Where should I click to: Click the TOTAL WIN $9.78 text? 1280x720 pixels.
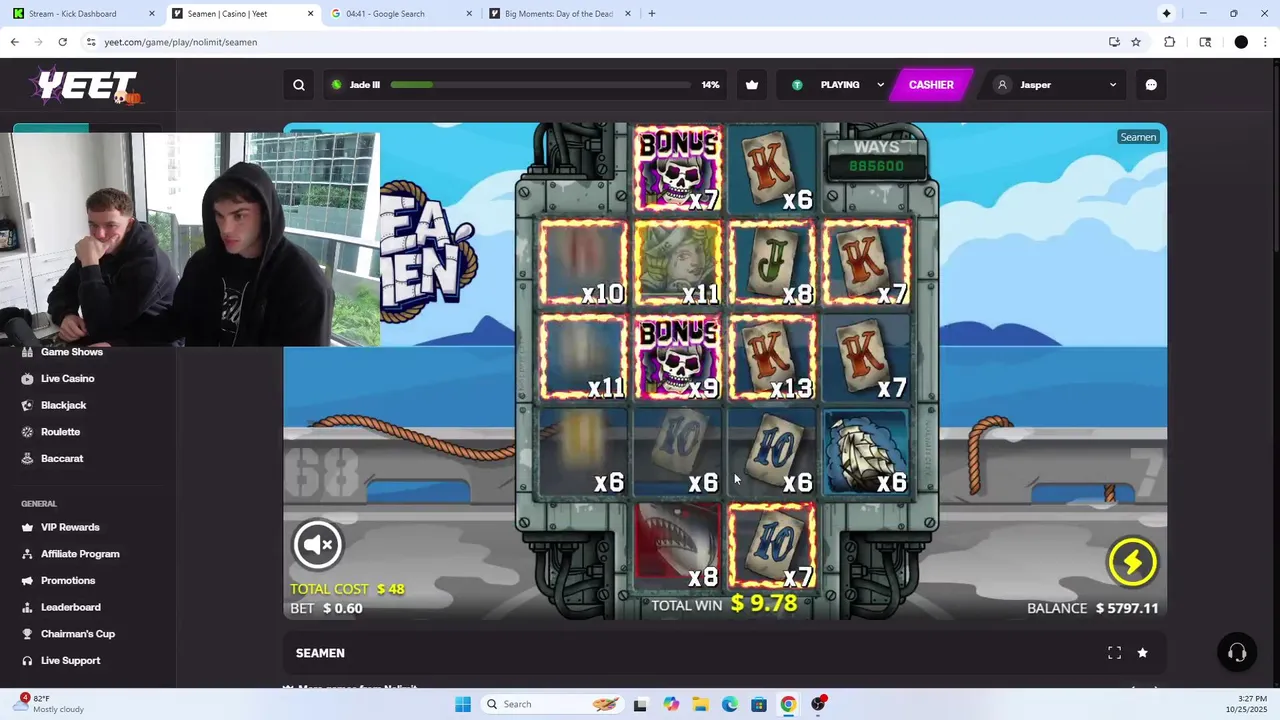[x=724, y=603]
